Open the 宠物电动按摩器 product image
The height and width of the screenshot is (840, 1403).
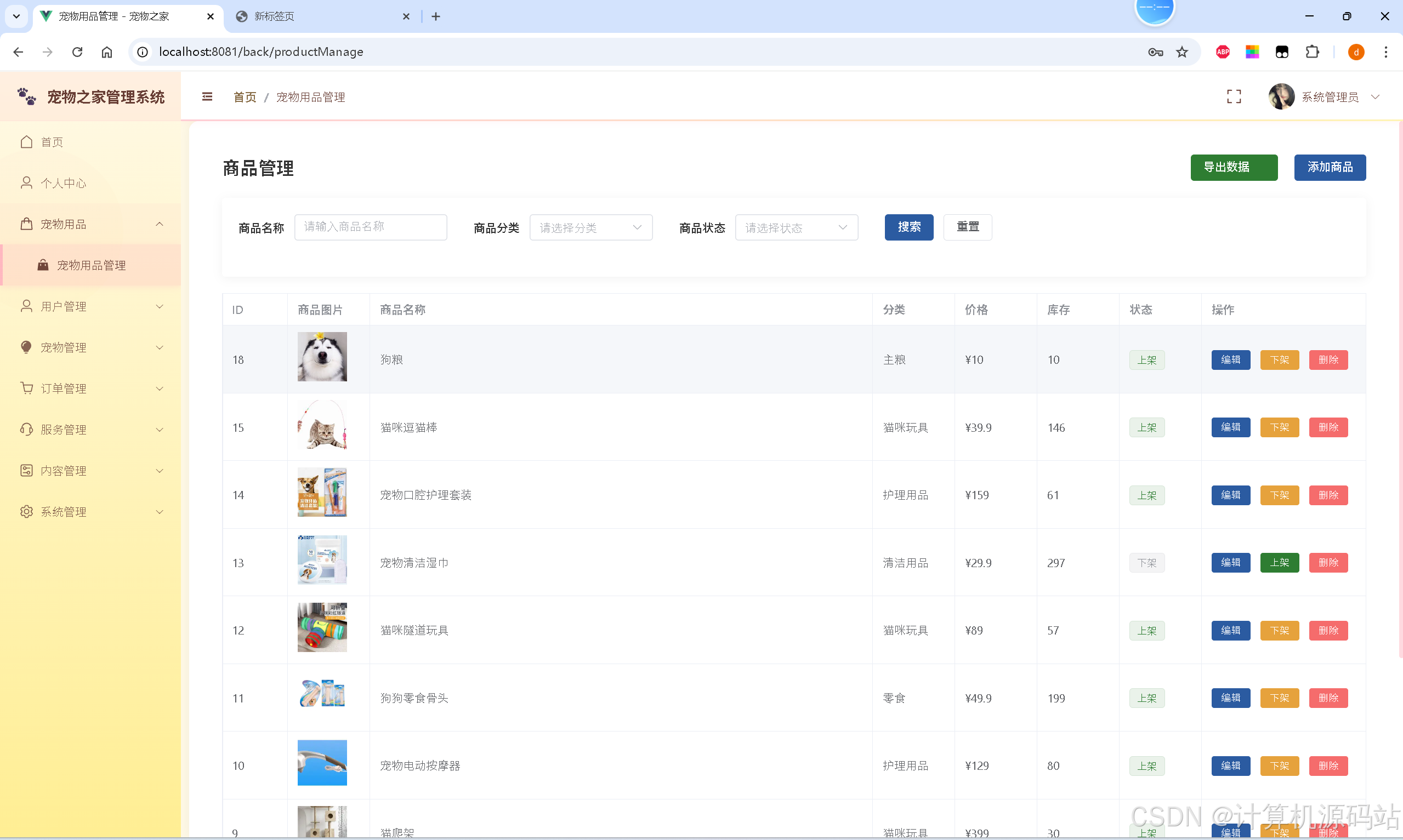[322, 762]
